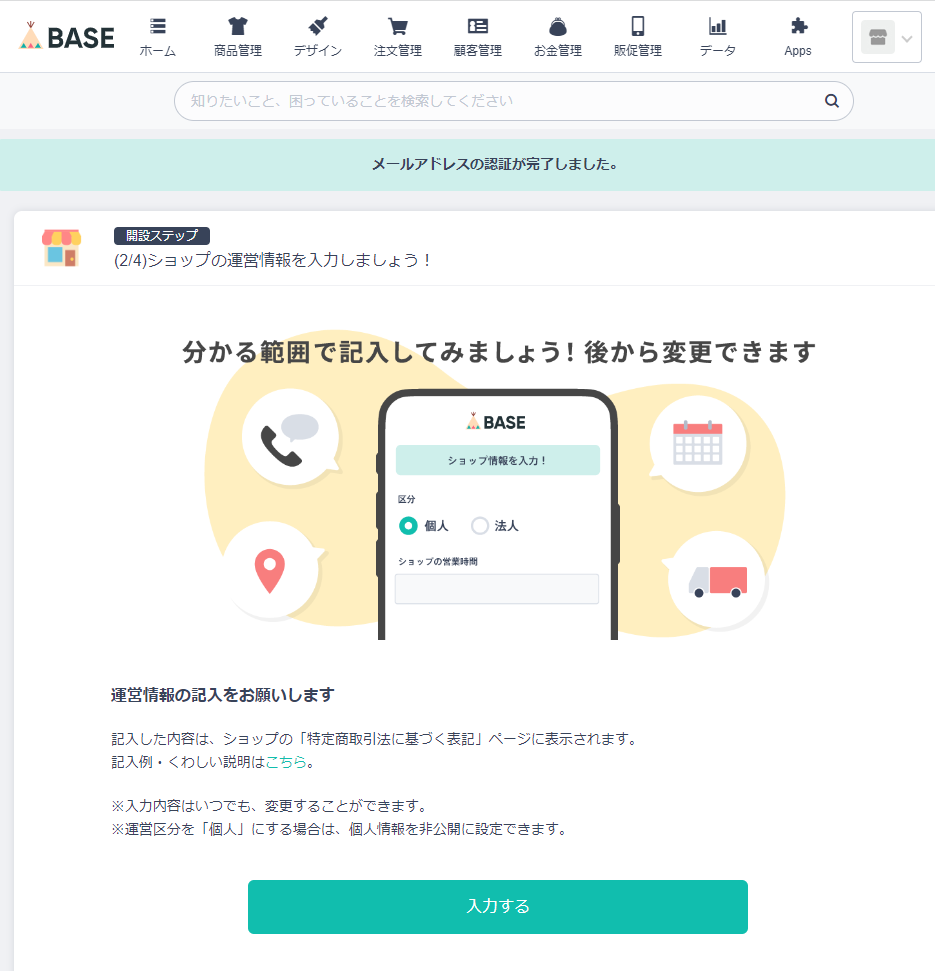This screenshot has height=971, width=935.
Task: Click the shop storefront step icon
Action: click(x=61, y=248)
